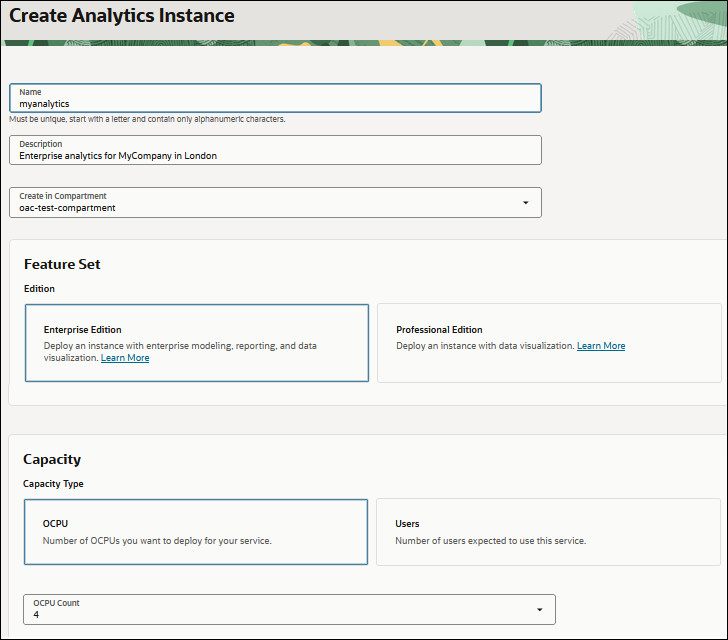Click the Edition label under Feature Set

(x=40, y=289)
